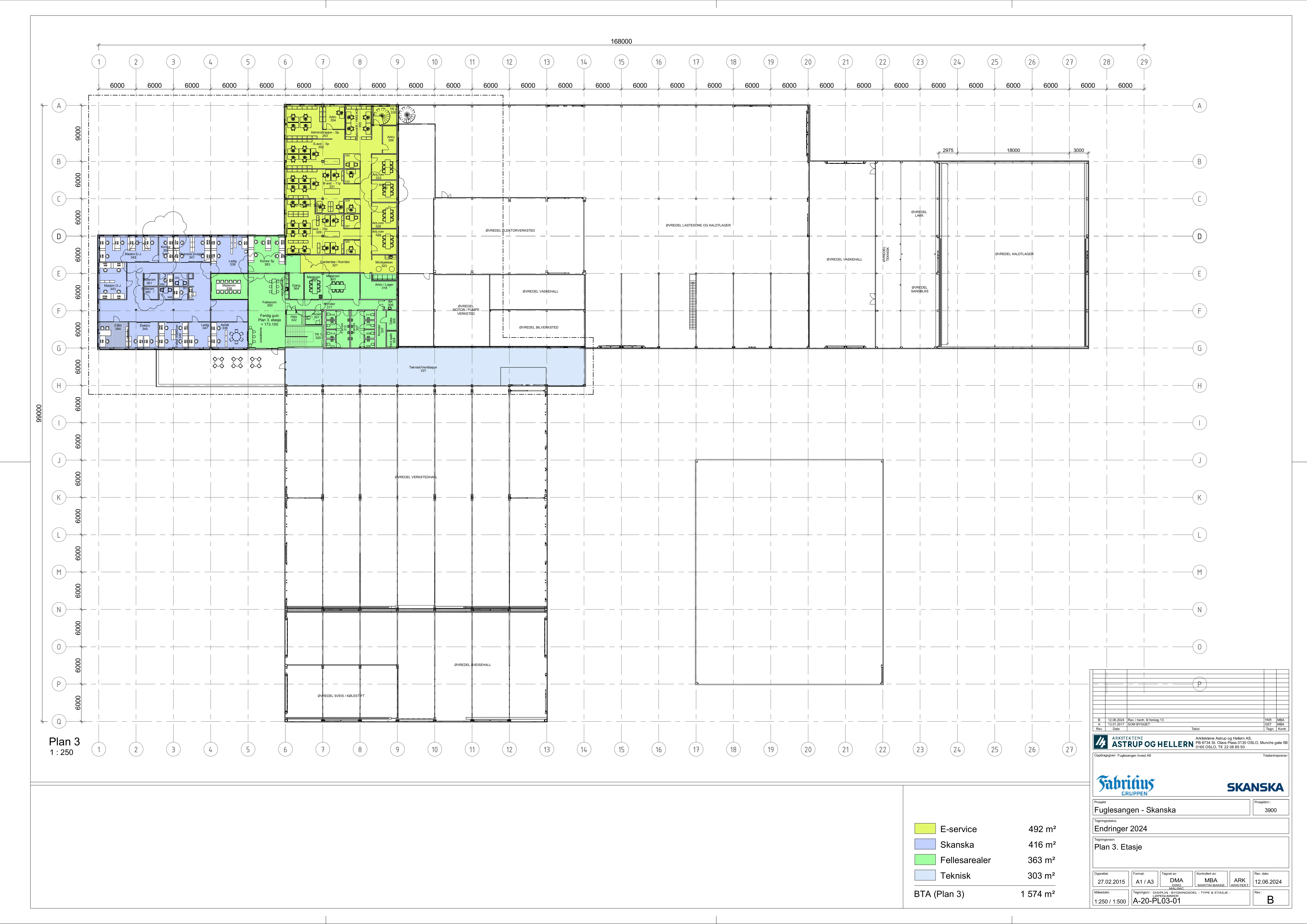Click the 18000 dimension above the cold storage
1307x924 pixels.
click(x=1013, y=150)
